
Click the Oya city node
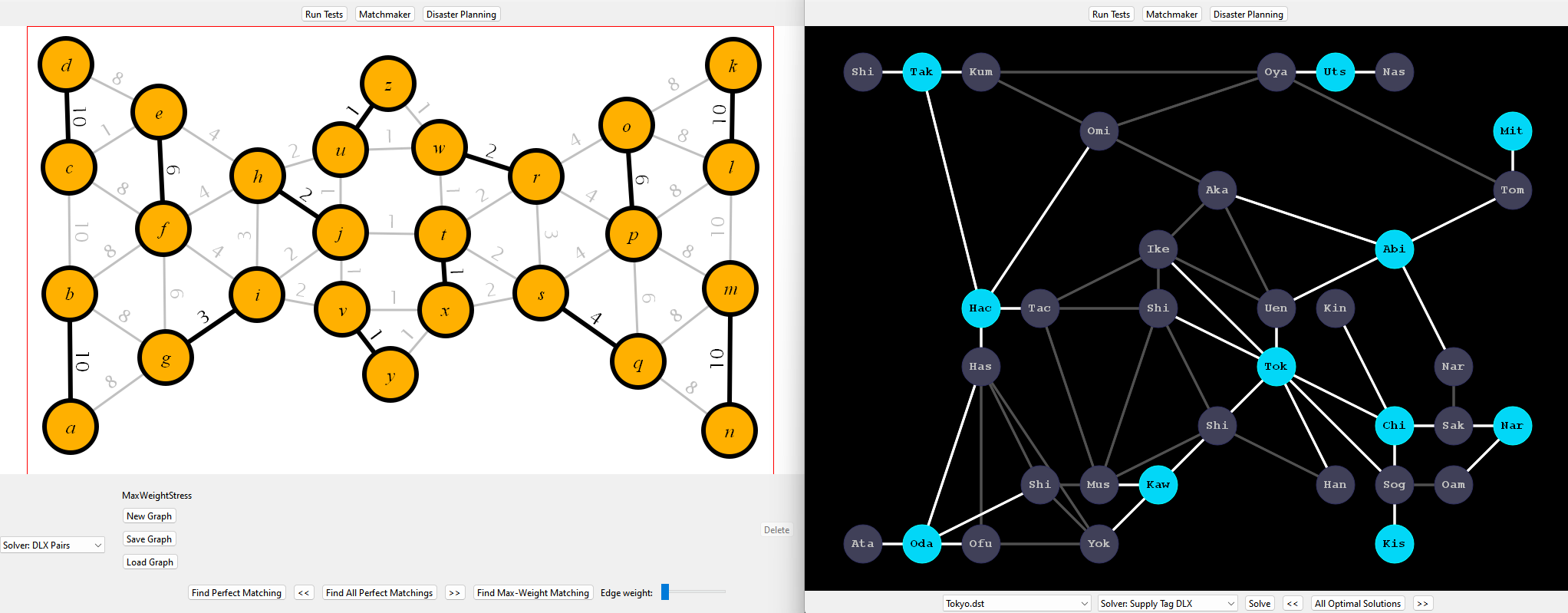[x=1276, y=72]
